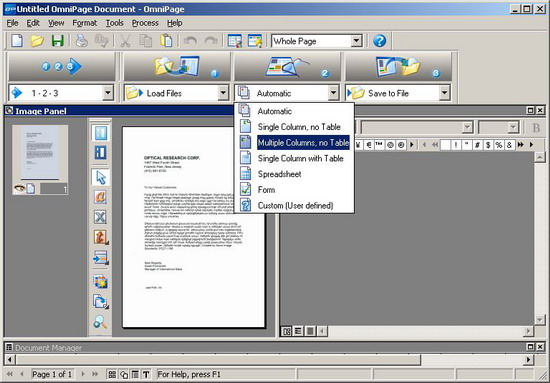This screenshot has width=550, height=383.
Task: Choose Multiple Columns, no Table option
Action: (x=294, y=143)
